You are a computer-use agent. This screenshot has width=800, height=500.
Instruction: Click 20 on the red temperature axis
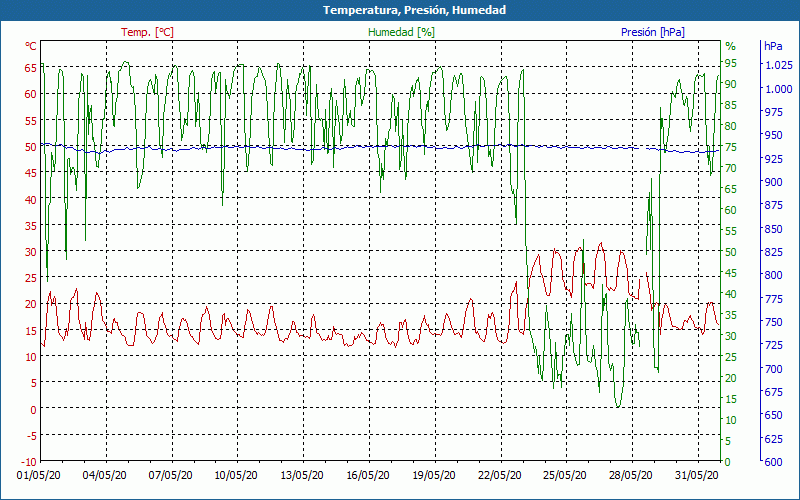coord(31,304)
